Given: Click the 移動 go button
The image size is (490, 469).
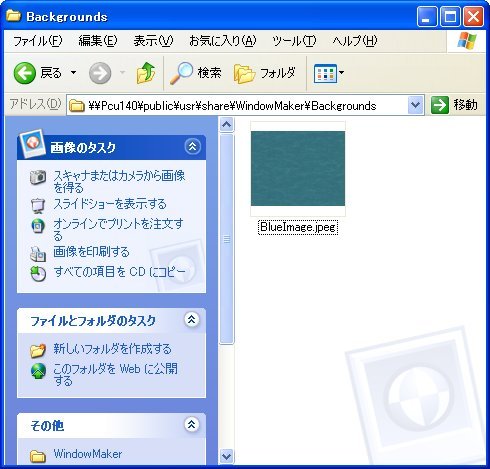Looking at the screenshot, I should point(454,105).
